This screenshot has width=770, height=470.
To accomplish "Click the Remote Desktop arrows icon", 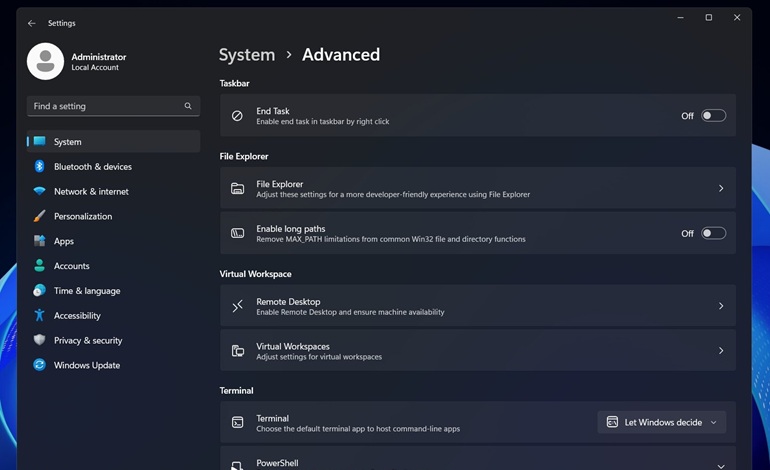I will (237, 306).
